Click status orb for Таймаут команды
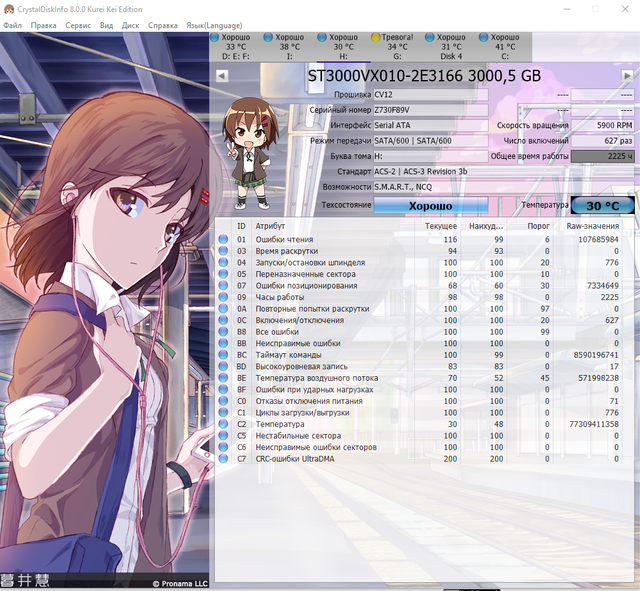Image resolution: width=640 pixels, height=591 pixels. click(223, 355)
